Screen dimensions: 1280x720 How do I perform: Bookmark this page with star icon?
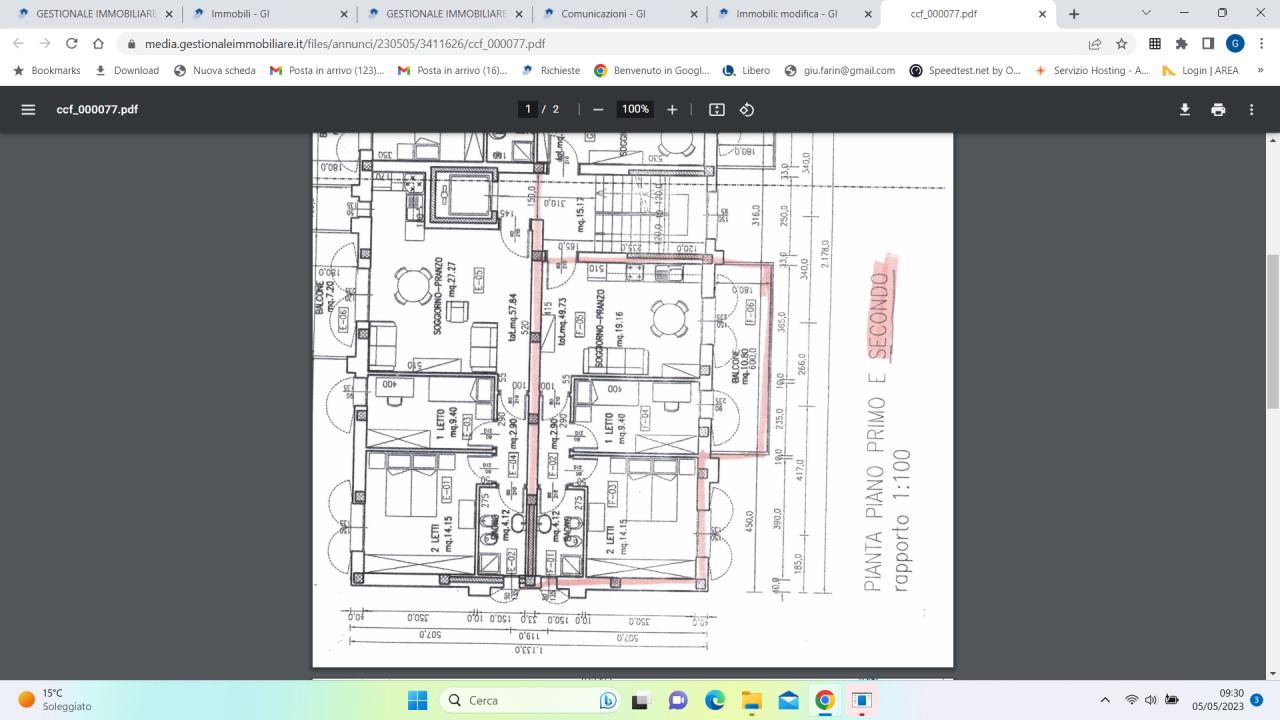point(1122,44)
